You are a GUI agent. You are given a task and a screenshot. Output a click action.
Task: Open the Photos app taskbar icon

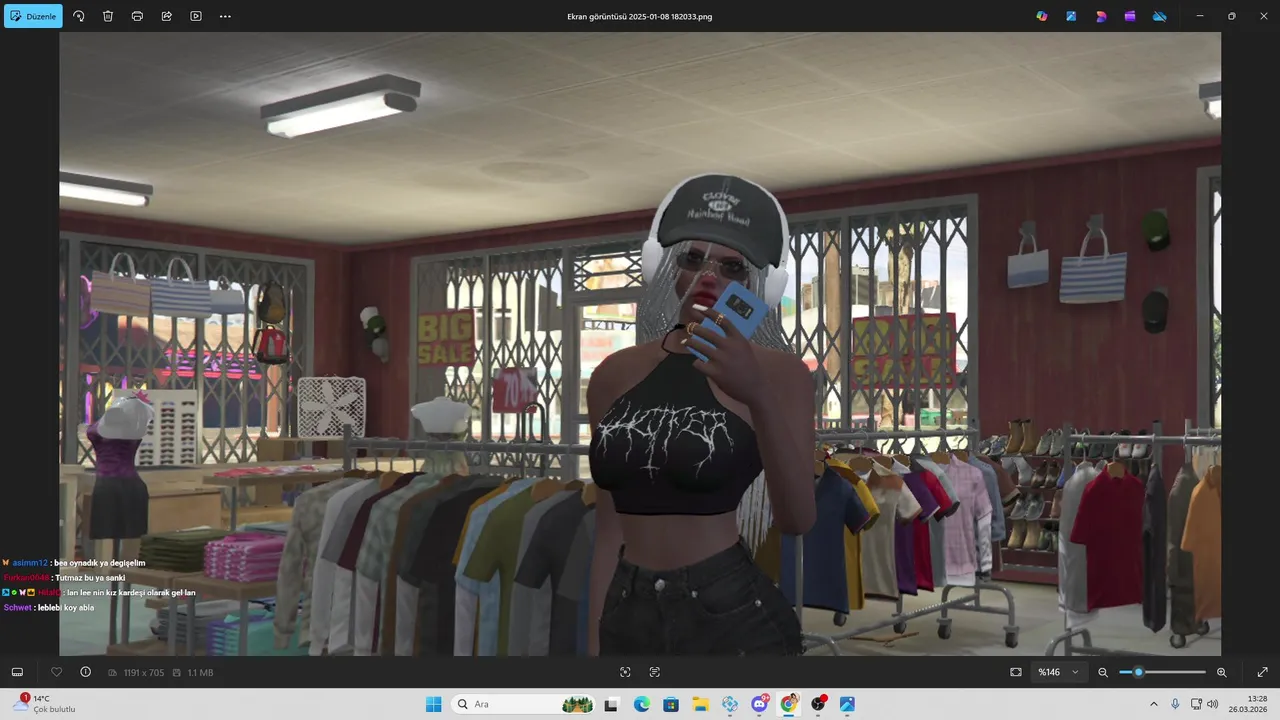[x=848, y=704]
